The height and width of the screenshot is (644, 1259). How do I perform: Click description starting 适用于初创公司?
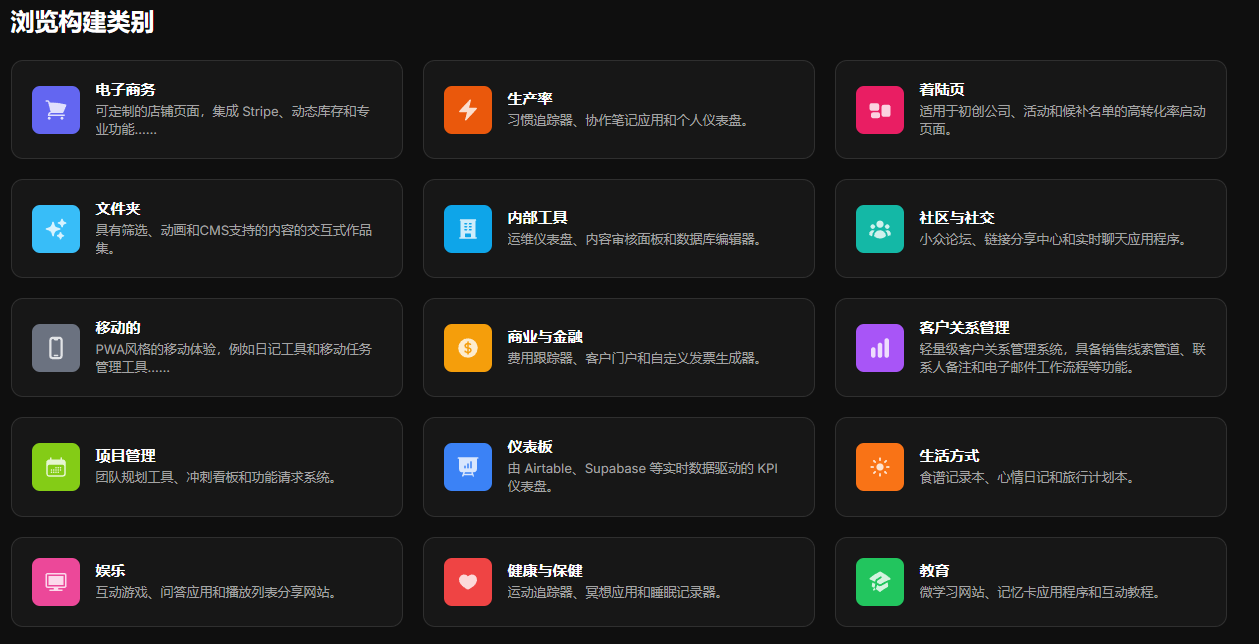tap(1062, 120)
